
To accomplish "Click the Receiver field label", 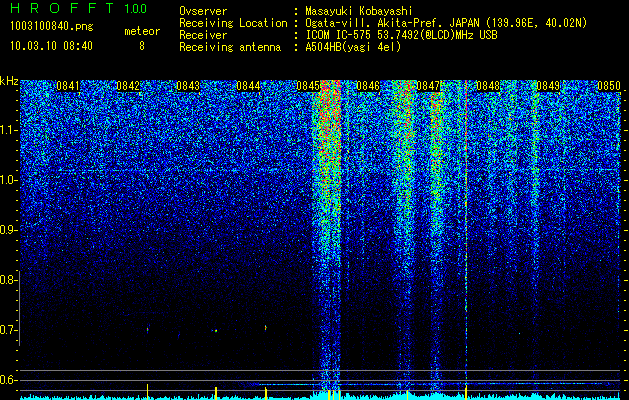I will click(x=203, y=35).
